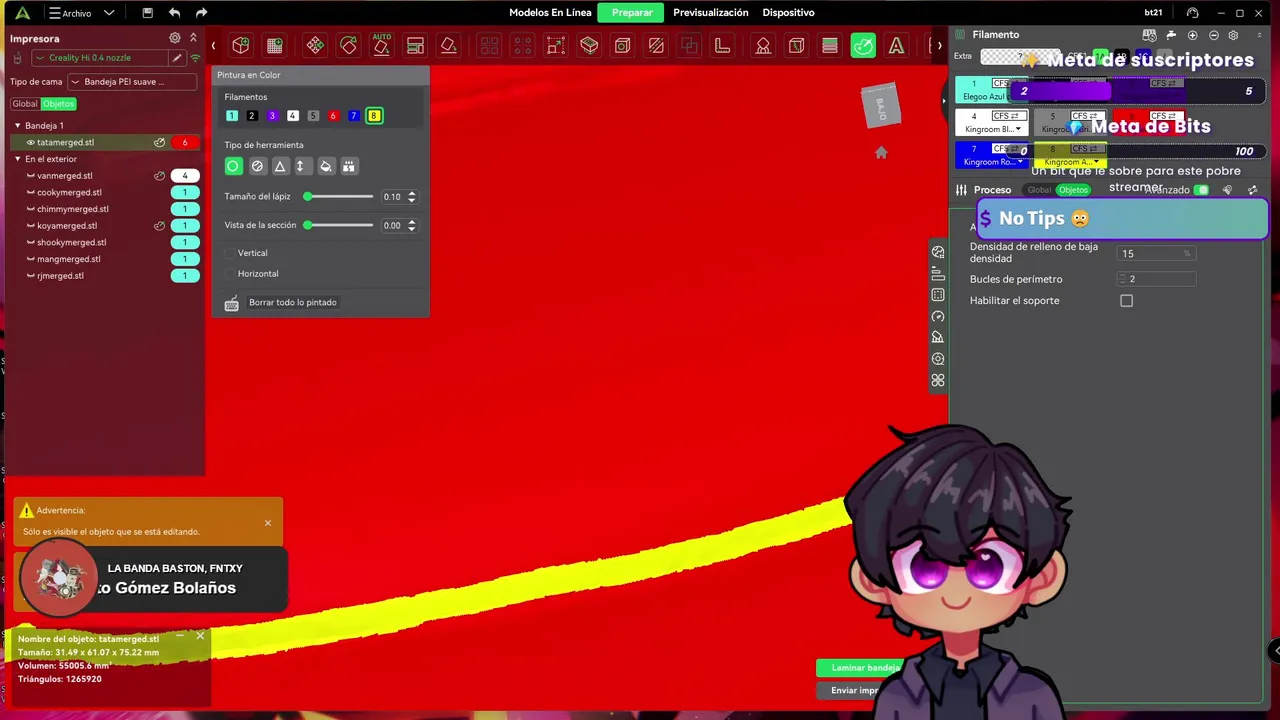1280x720 pixels.
Task: Toggle the Avanzado switch
Action: click(1202, 190)
